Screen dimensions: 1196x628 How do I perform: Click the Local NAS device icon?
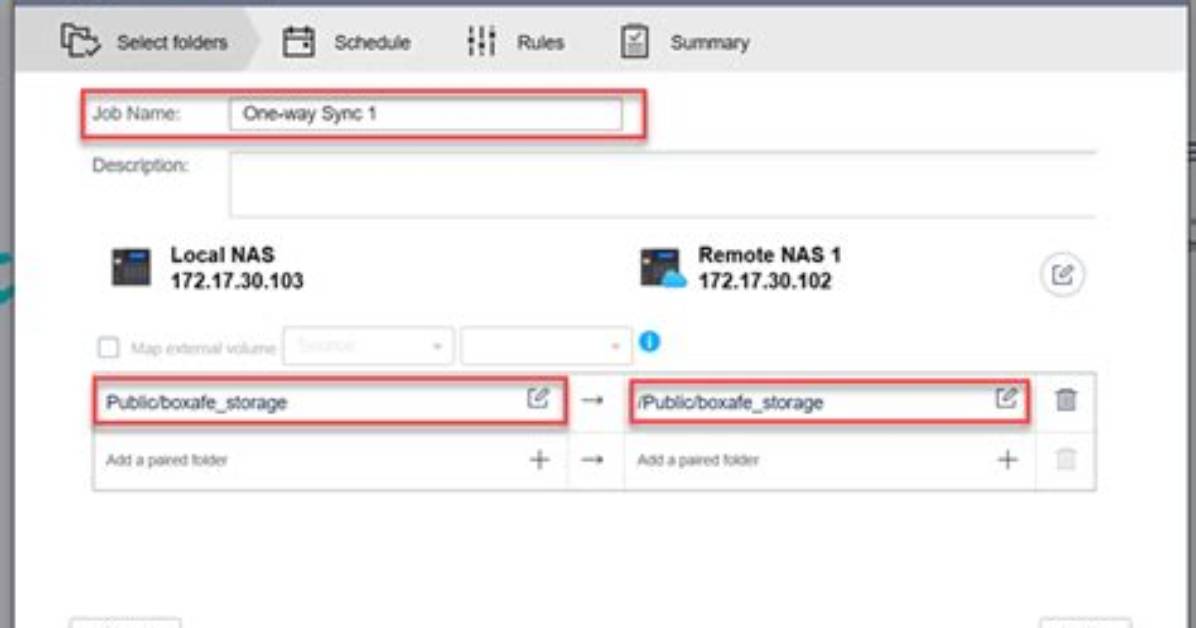(131, 267)
